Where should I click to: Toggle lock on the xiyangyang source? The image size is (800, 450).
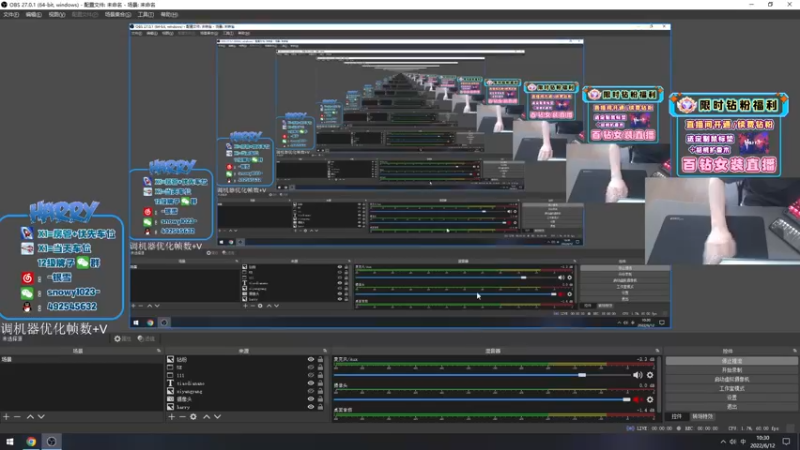[x=320, y=391]
